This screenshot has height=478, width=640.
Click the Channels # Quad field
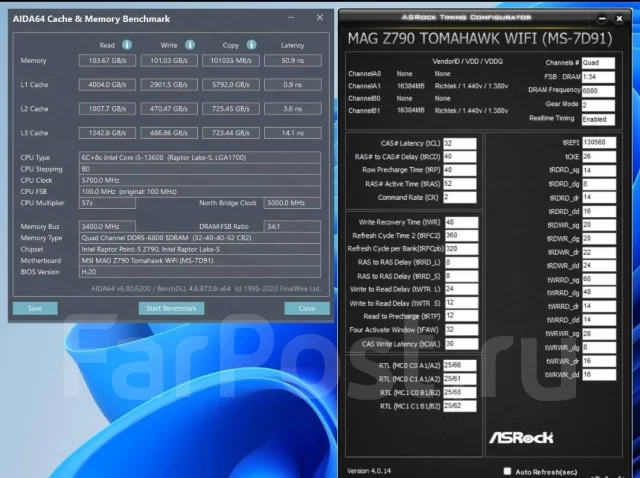click(598, 63)
